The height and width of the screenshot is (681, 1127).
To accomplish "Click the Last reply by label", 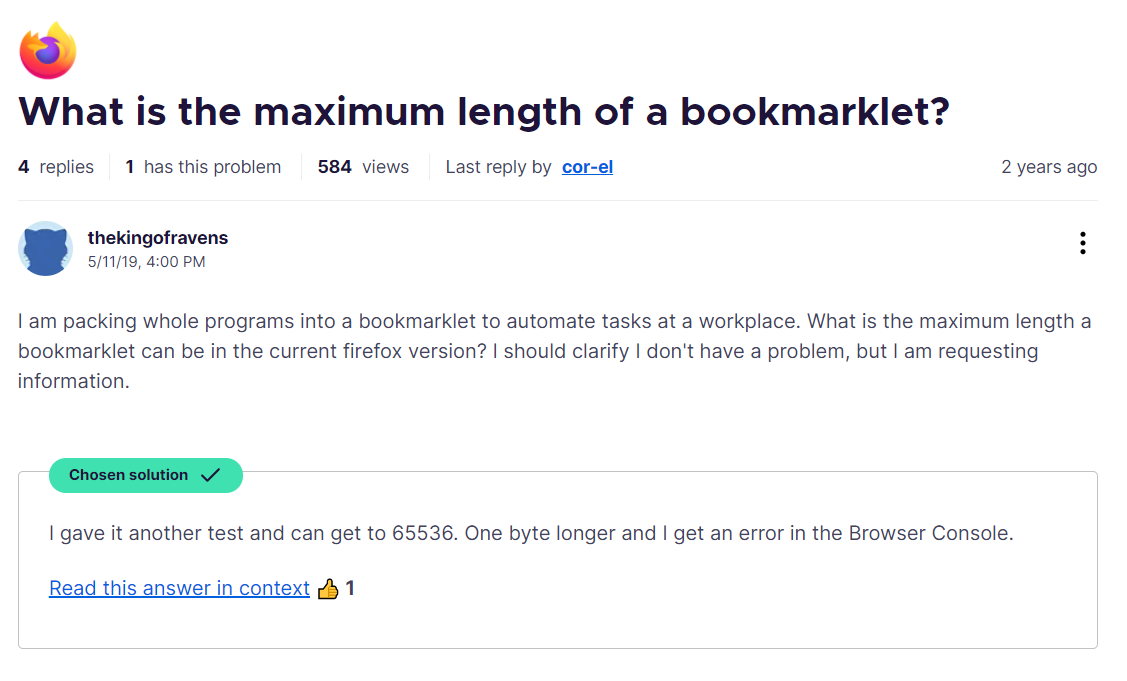I will (498, 167).
